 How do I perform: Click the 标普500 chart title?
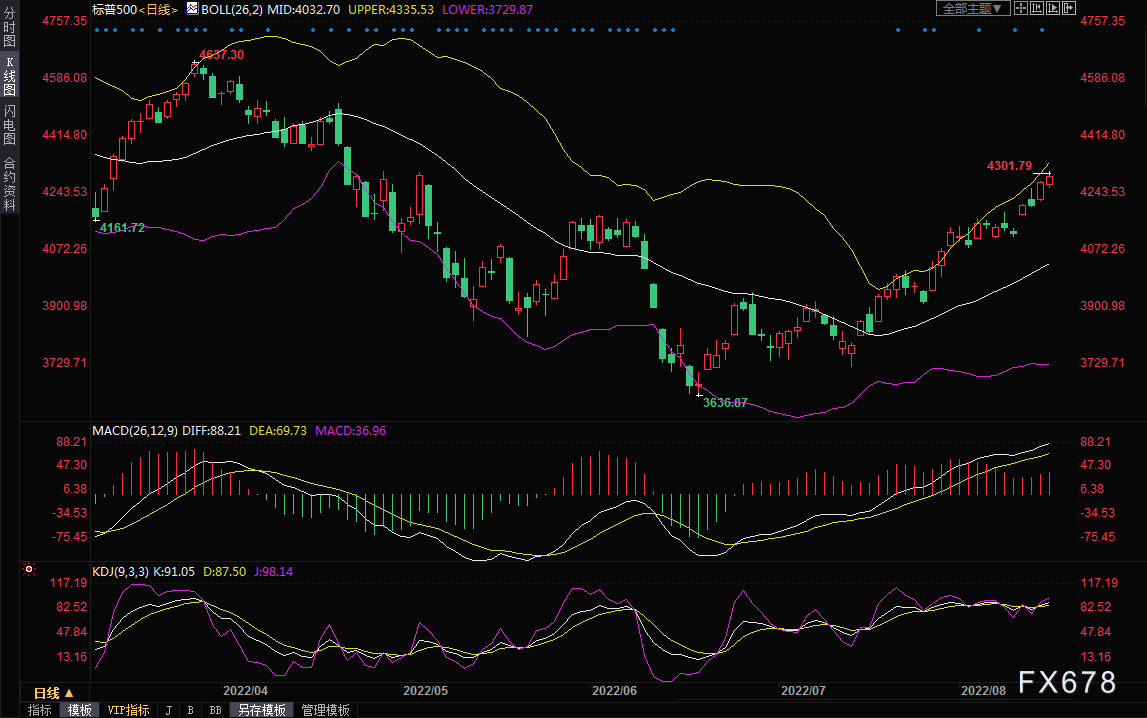click(115, 10)
